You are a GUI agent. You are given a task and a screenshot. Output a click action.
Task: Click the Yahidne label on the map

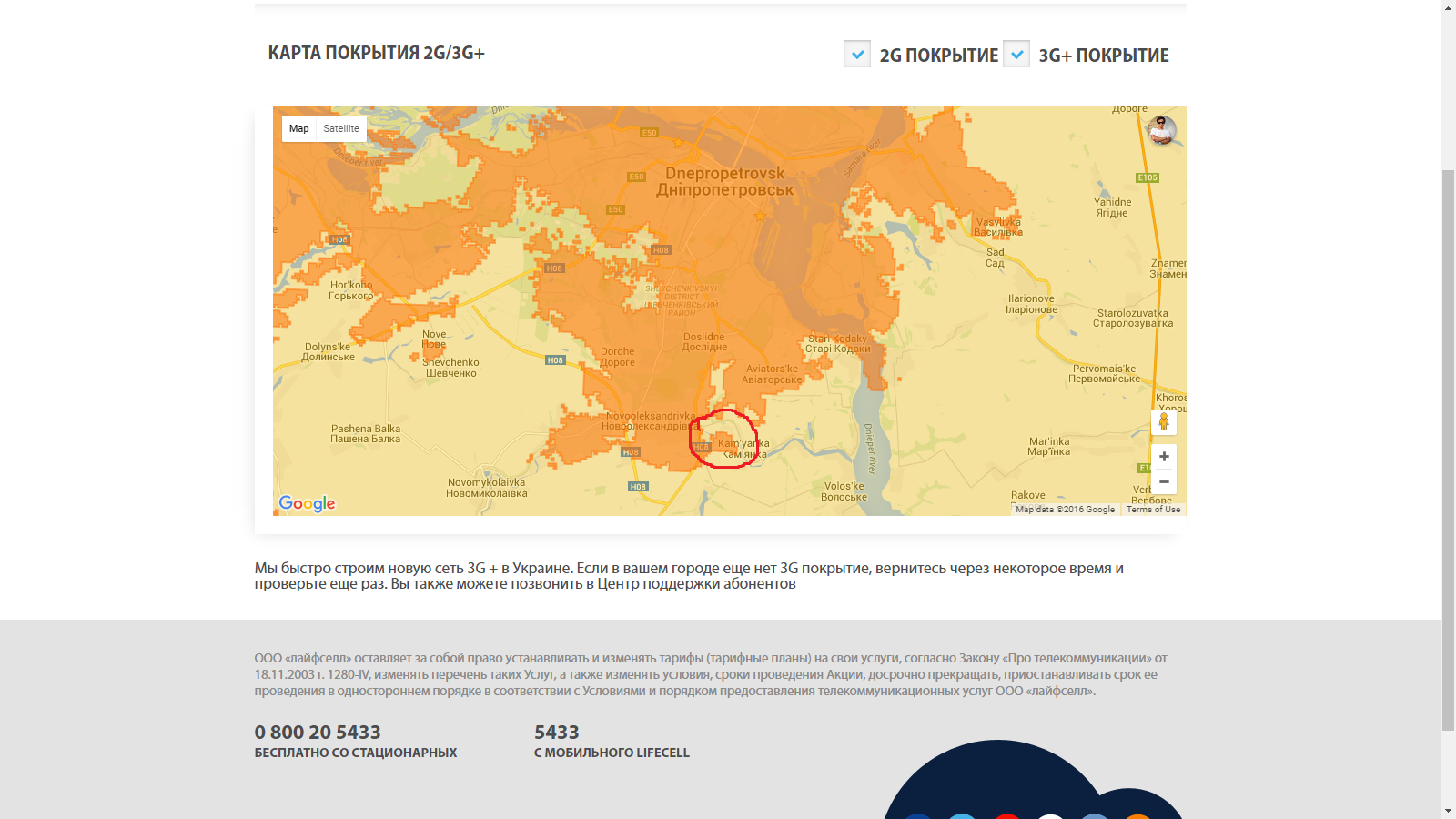tap(1112, 207)
